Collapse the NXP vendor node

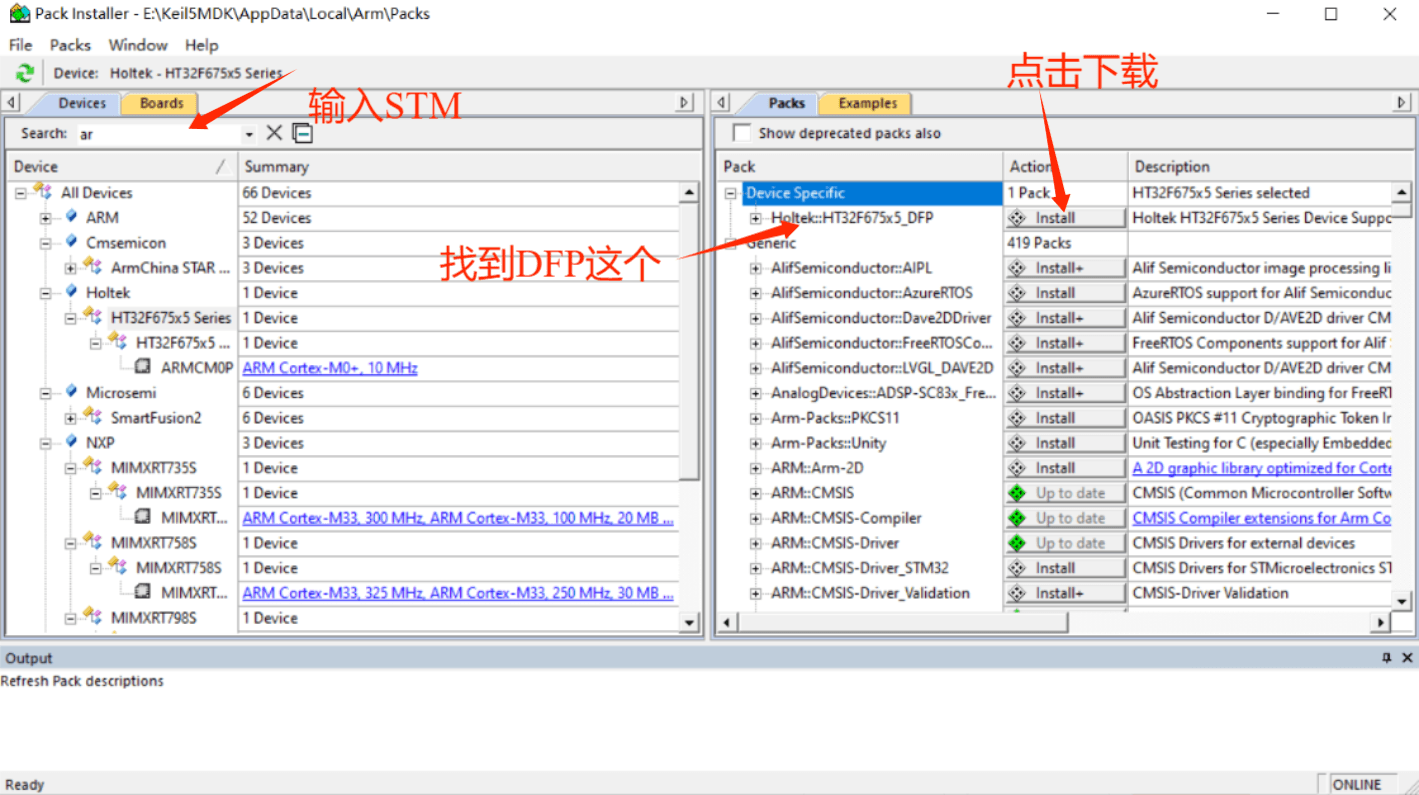click(x=46, y=443)
